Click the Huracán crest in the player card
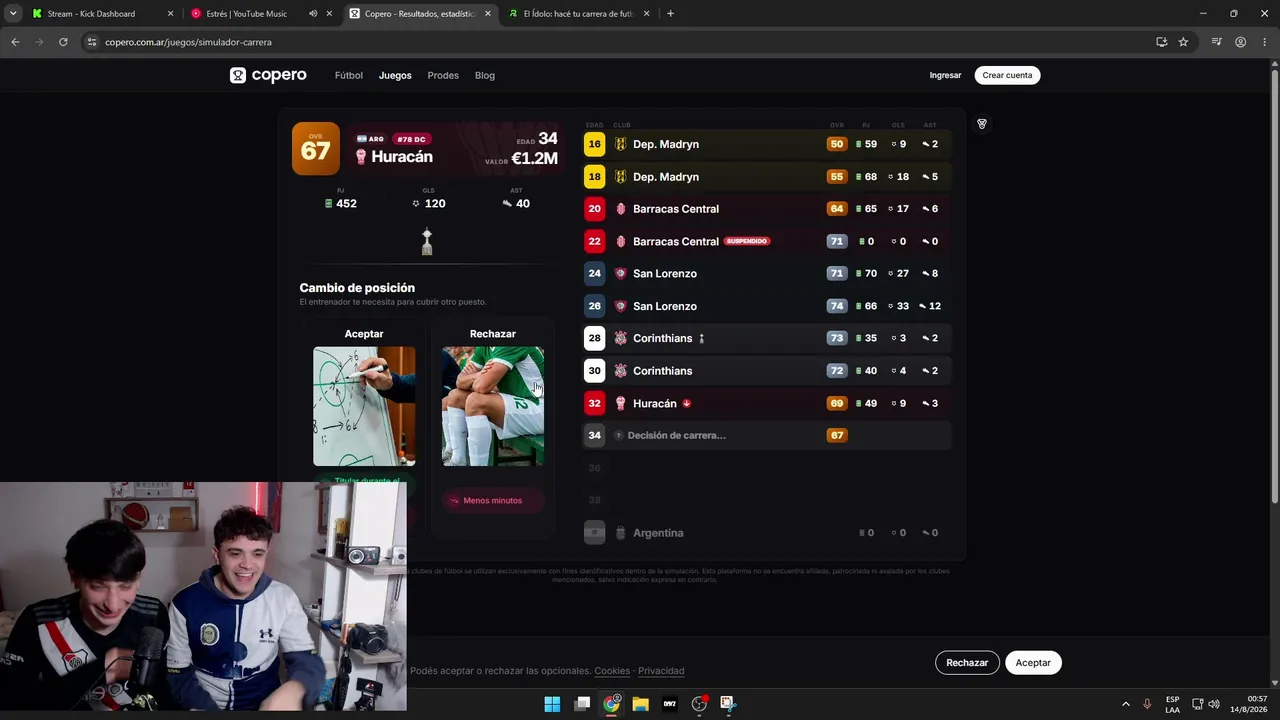Screen dimensions: 1280x720 pos(361,157)
